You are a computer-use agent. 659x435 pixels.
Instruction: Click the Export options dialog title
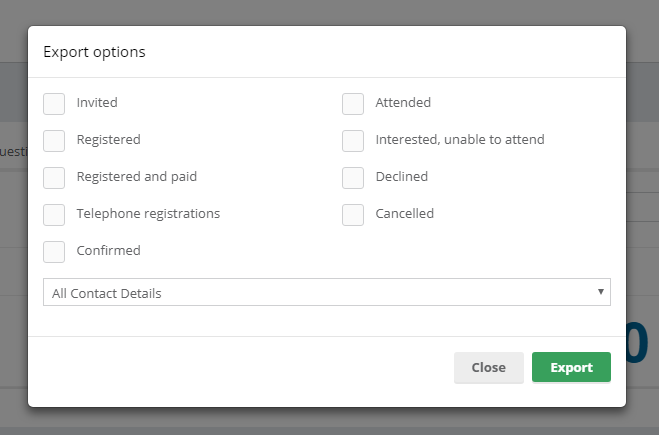(x=94, y=52)
